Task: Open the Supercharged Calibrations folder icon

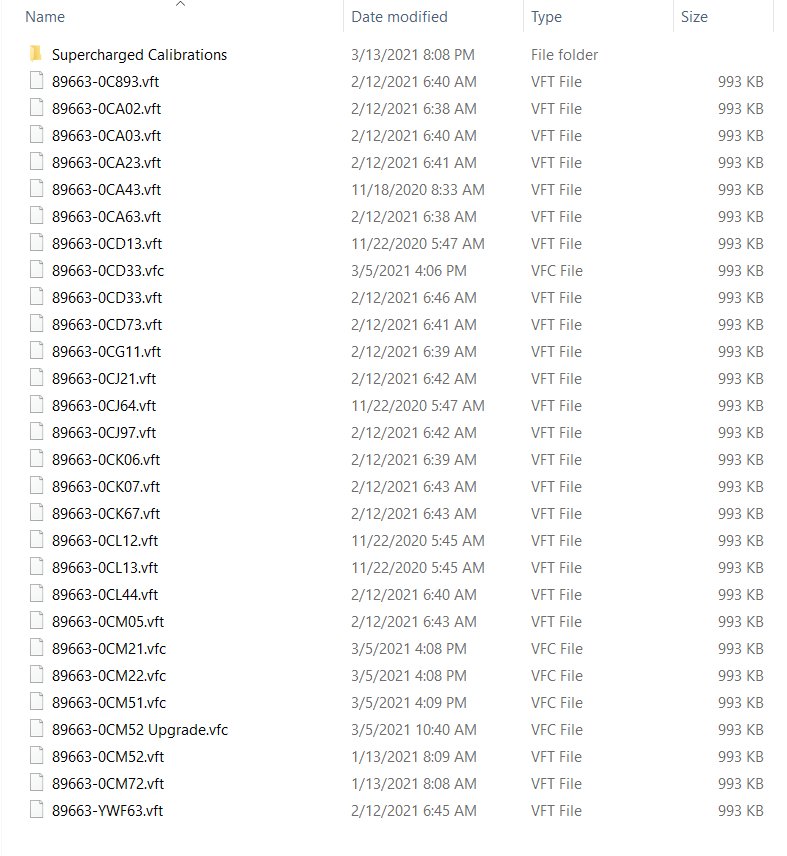Action: click(x=36, y=54)
